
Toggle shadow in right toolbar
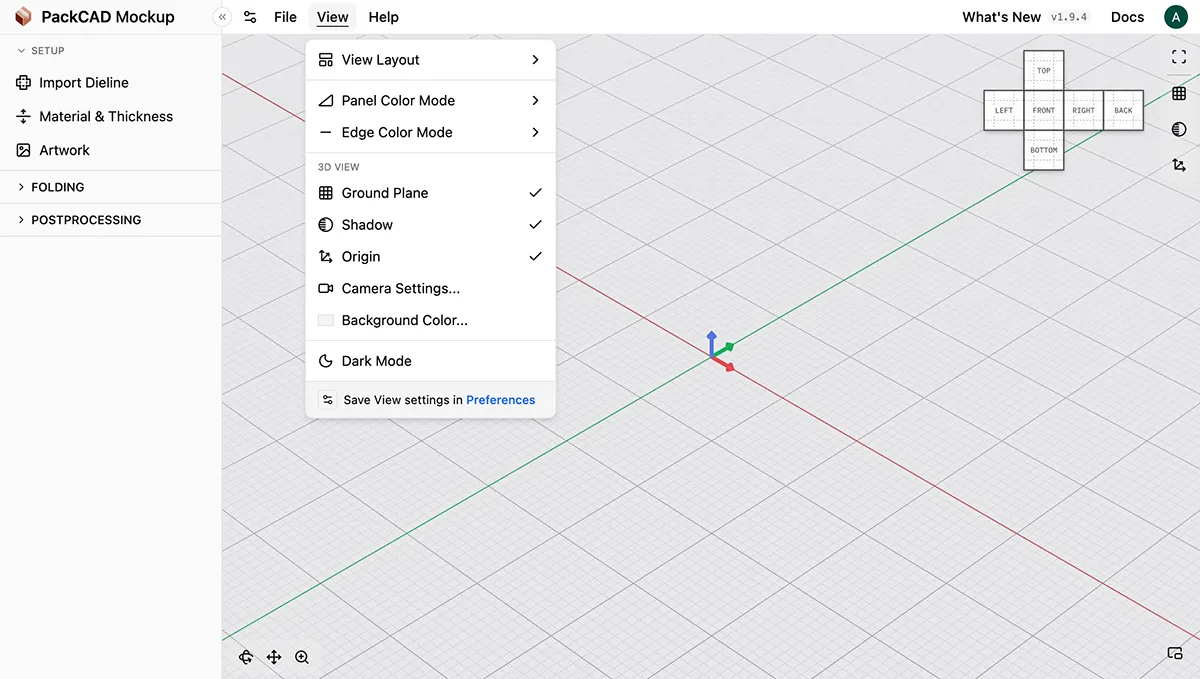tap(1179, 129)
